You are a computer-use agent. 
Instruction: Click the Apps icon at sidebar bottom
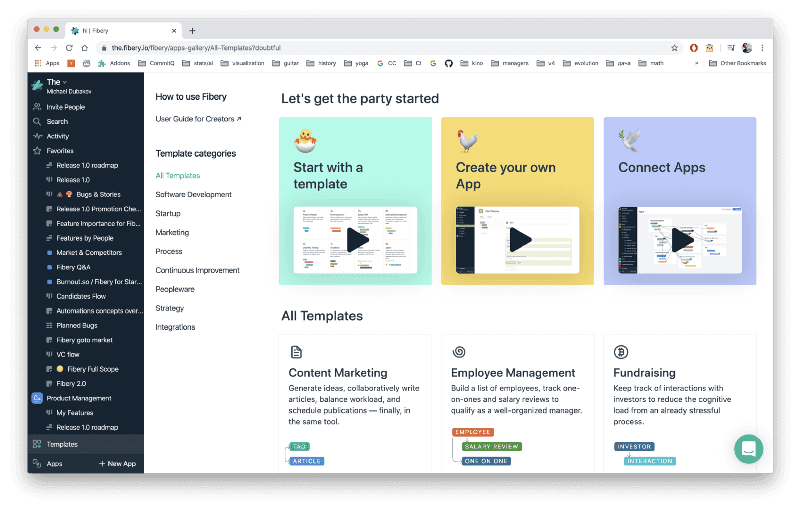tap(37, 463)
